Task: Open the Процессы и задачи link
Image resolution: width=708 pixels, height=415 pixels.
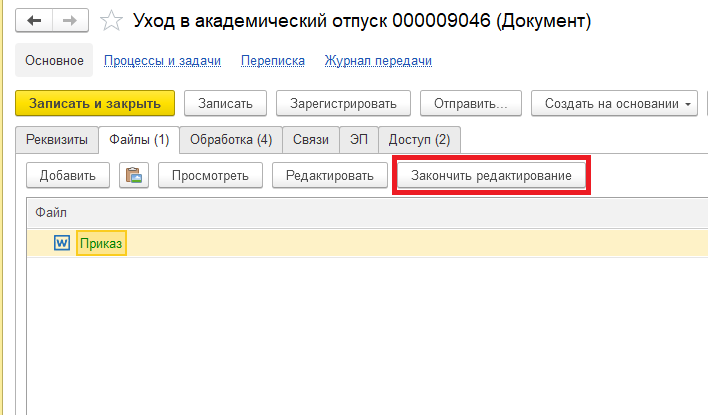Action: tap(162, 61)
